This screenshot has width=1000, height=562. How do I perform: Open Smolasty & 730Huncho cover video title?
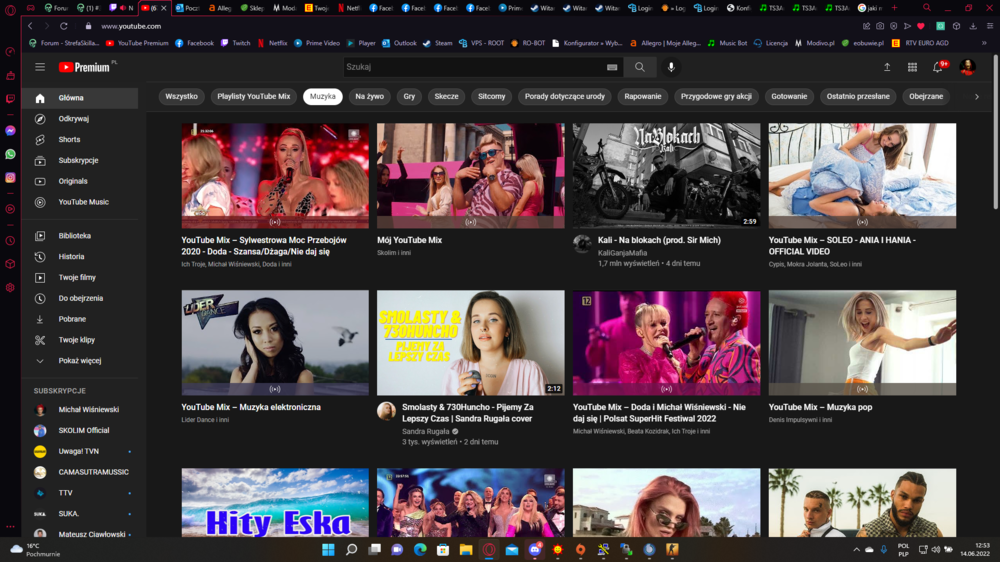click(x=467, y=413)
